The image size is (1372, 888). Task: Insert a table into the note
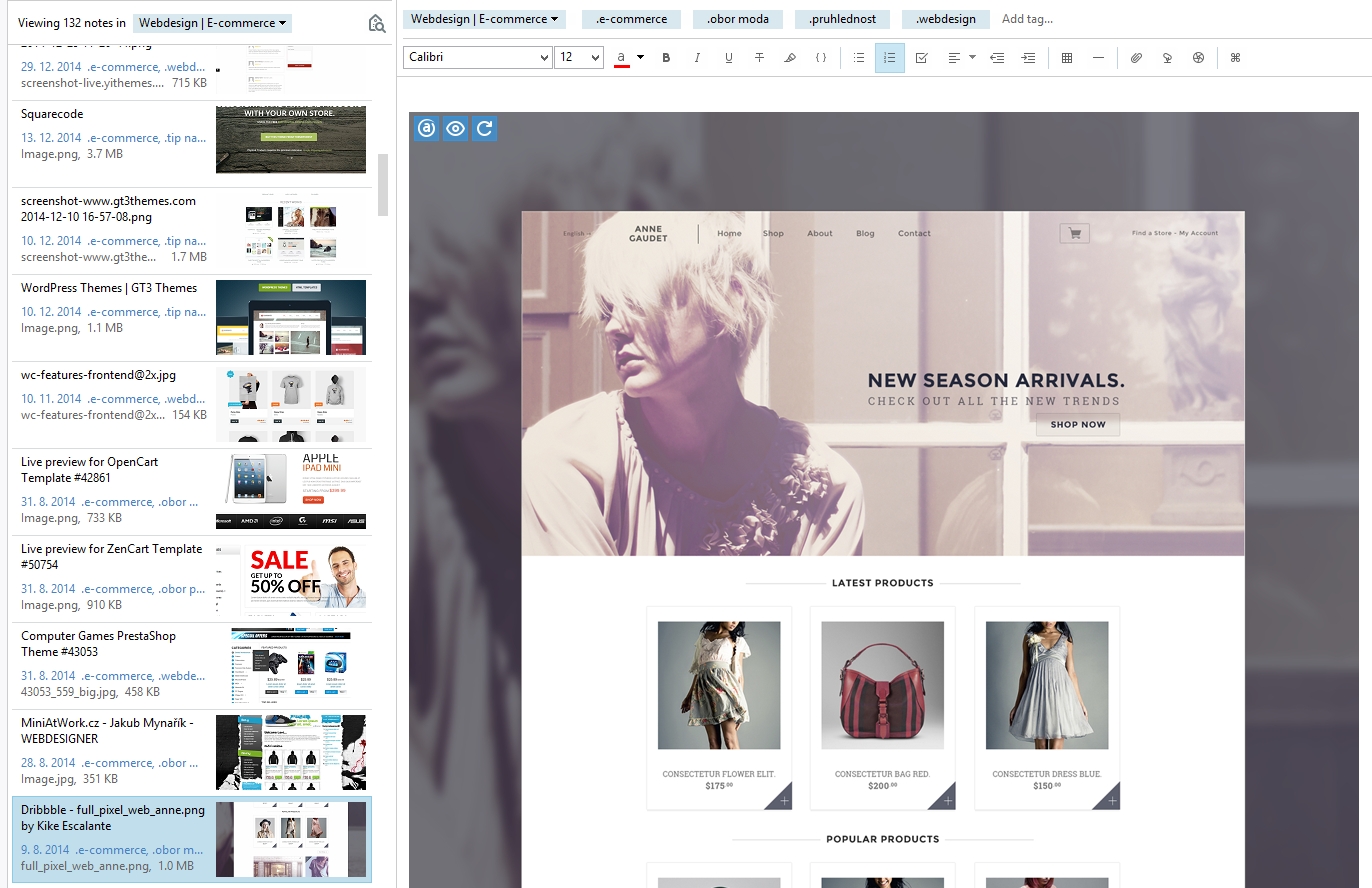[1067, 58]
